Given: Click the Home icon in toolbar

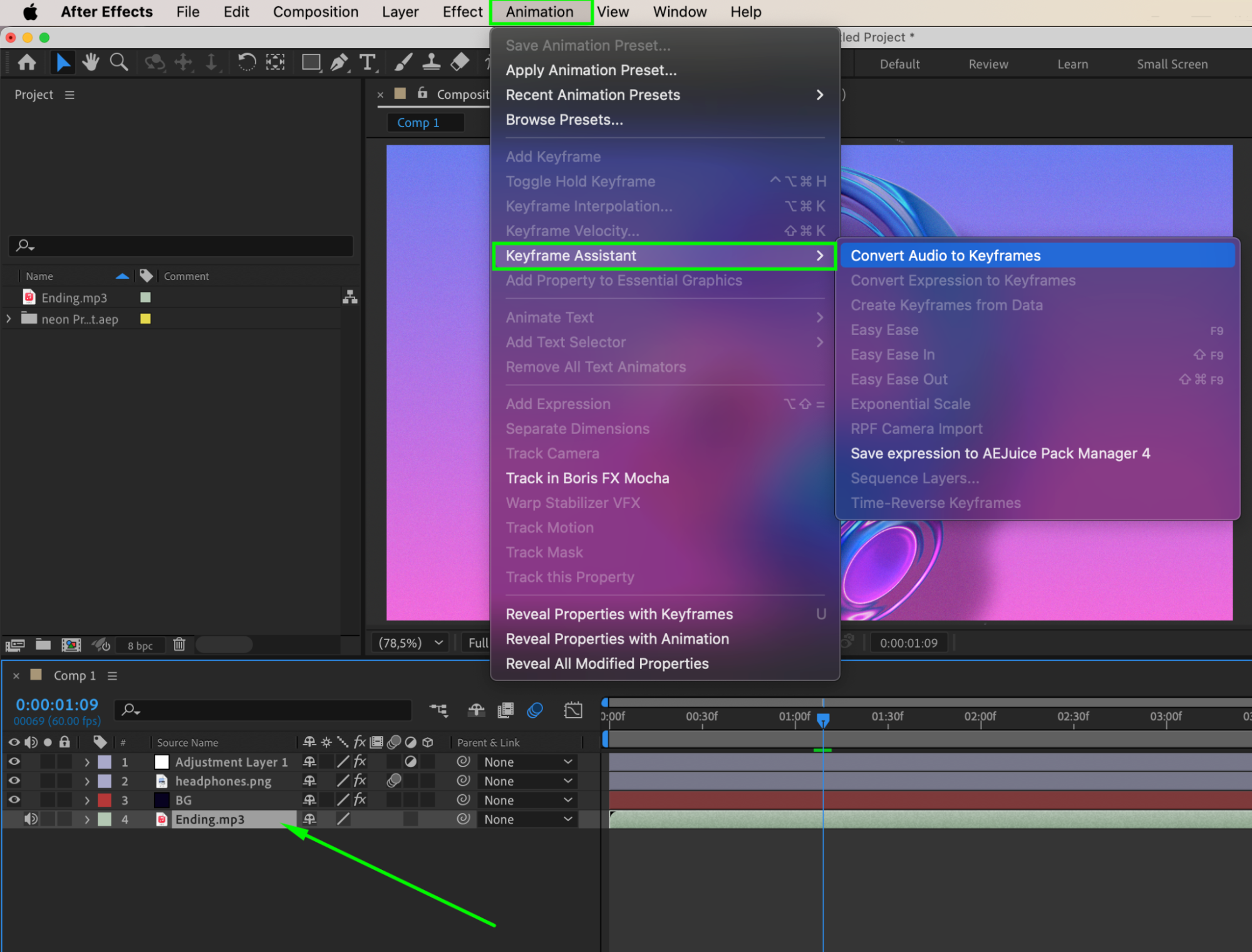Looking at the screenshot, I should pyautogui.click(x=27, y=63).
